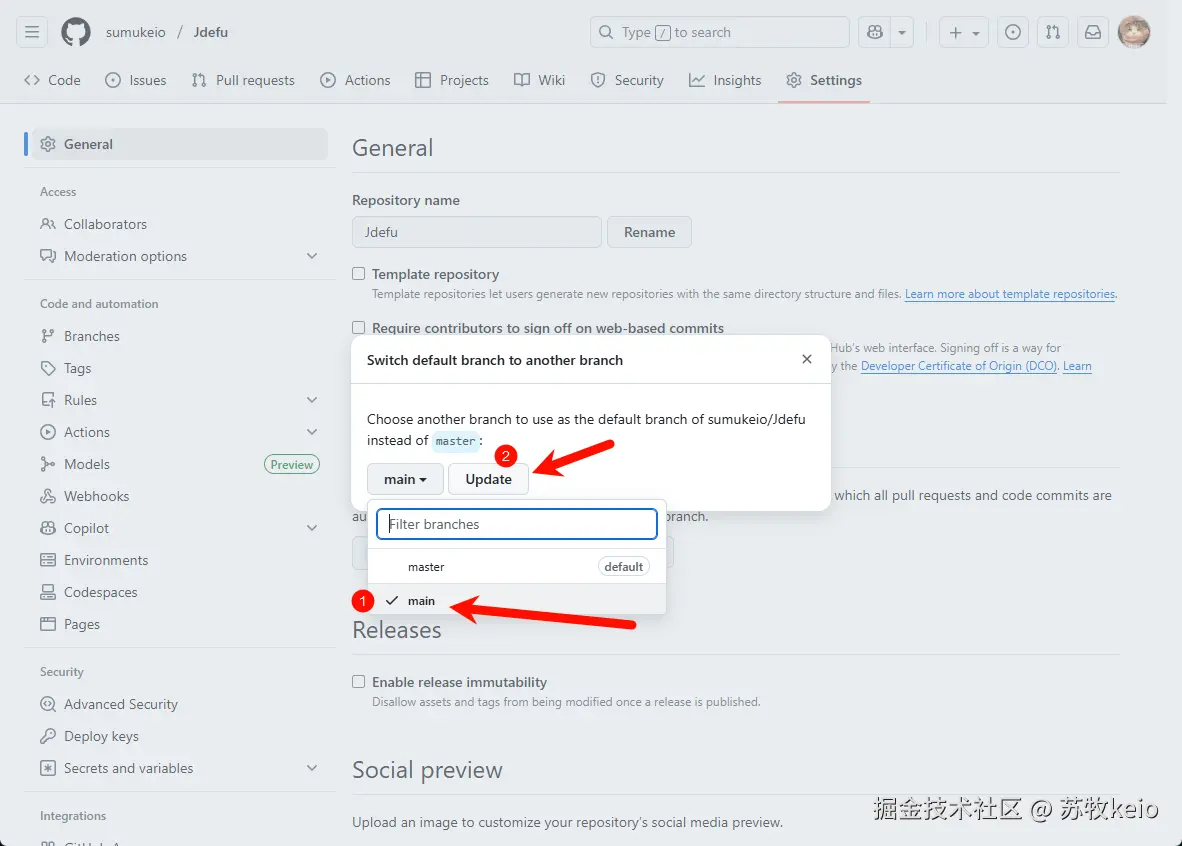Switch to the Wiki tab
Viewport: 1182px width, 846px height.
pyautogui.click(x=539, y=80)
